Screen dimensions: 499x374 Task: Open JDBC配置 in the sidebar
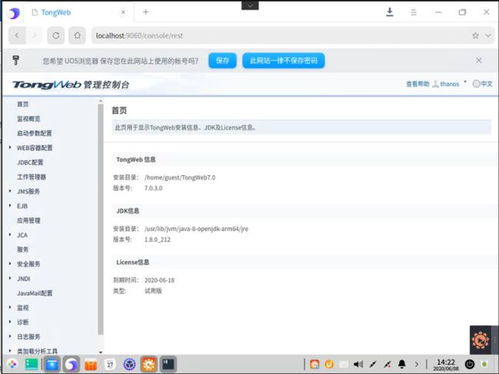[30, 162]
